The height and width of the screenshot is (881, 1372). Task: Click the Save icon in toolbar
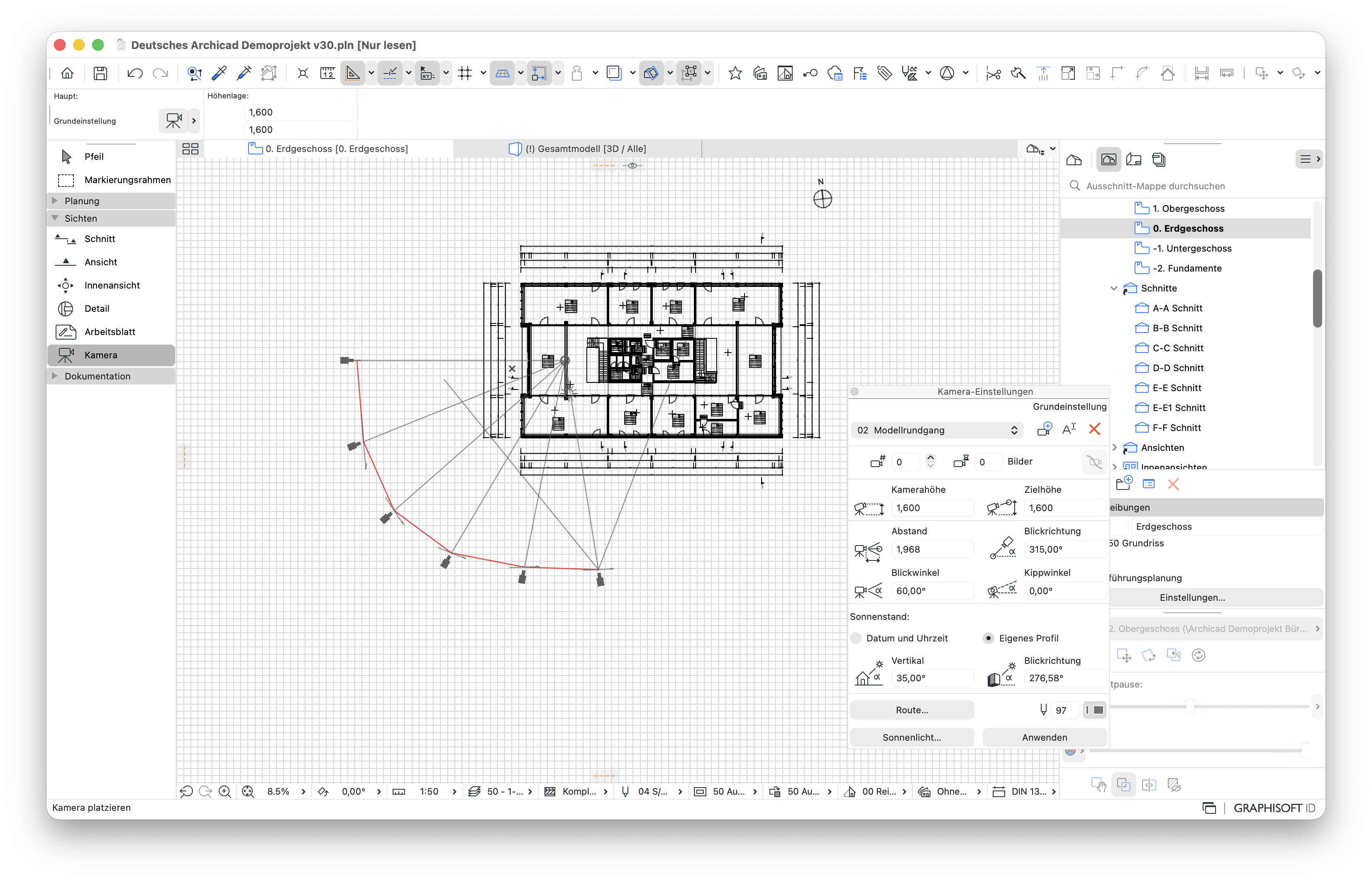click(100, 73)
